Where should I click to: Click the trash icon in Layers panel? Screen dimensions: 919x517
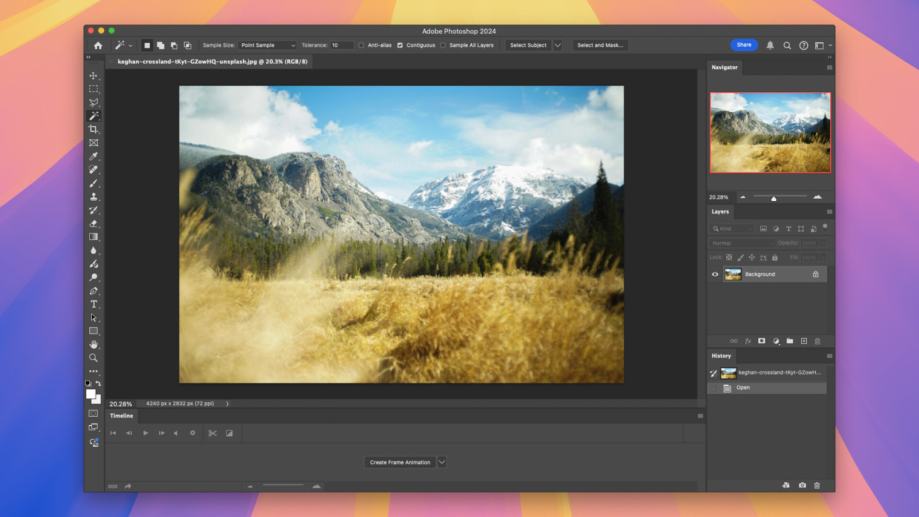(817, 341)
